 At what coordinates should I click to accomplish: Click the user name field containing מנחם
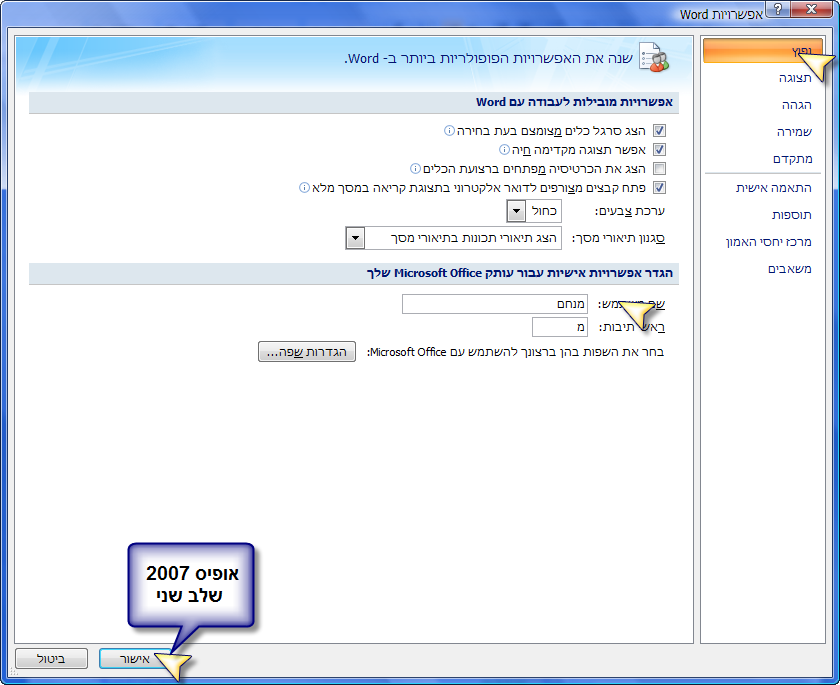(x=495, y=304)
